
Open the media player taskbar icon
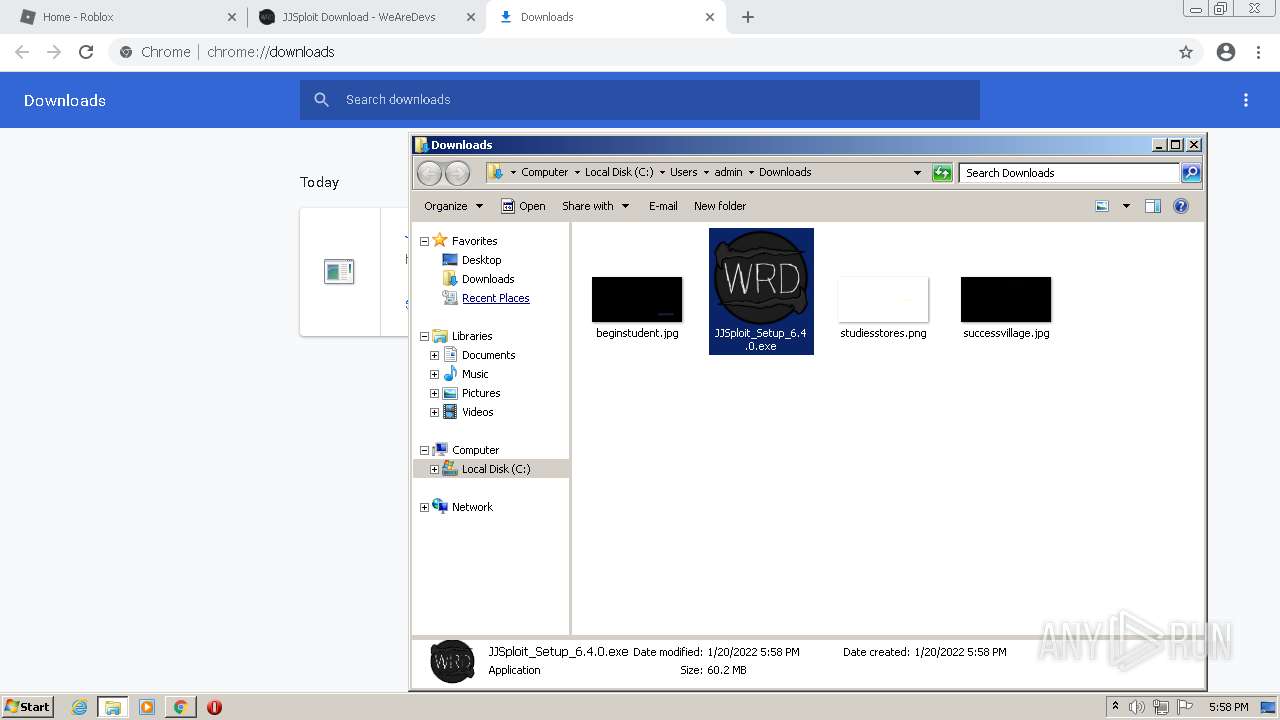pos(147,707)
